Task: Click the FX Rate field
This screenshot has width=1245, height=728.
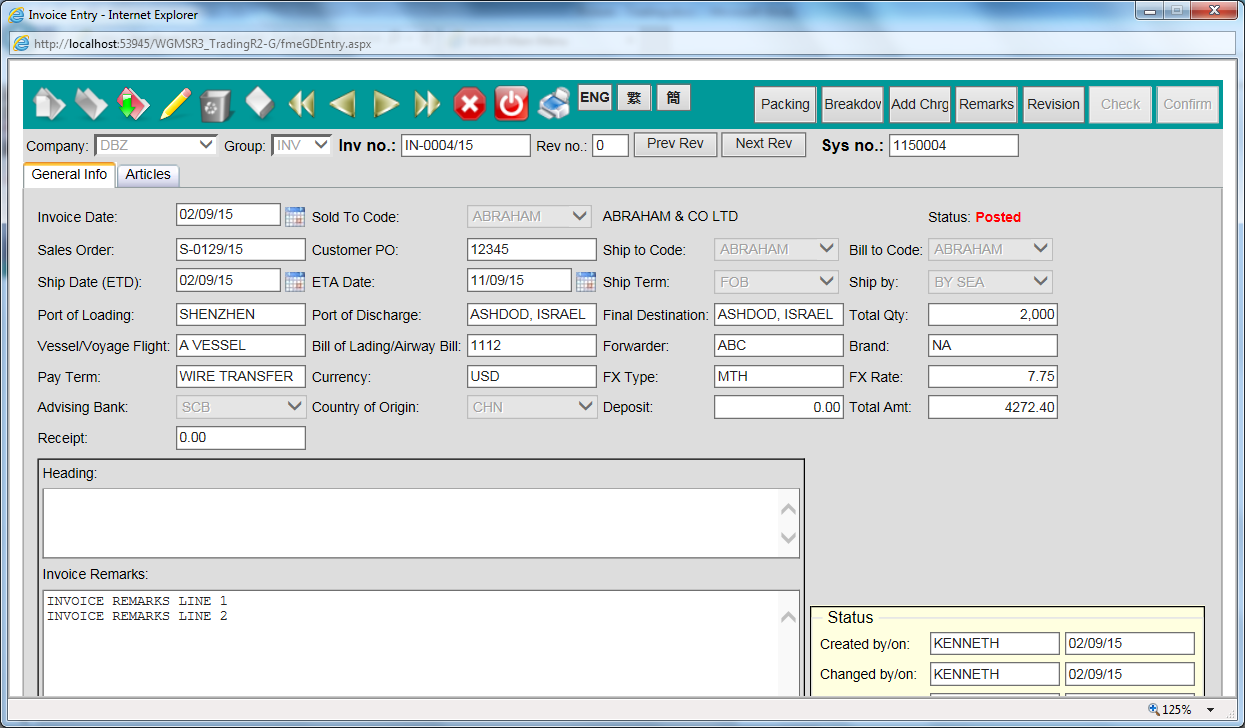Action: [x=993, y=377]
